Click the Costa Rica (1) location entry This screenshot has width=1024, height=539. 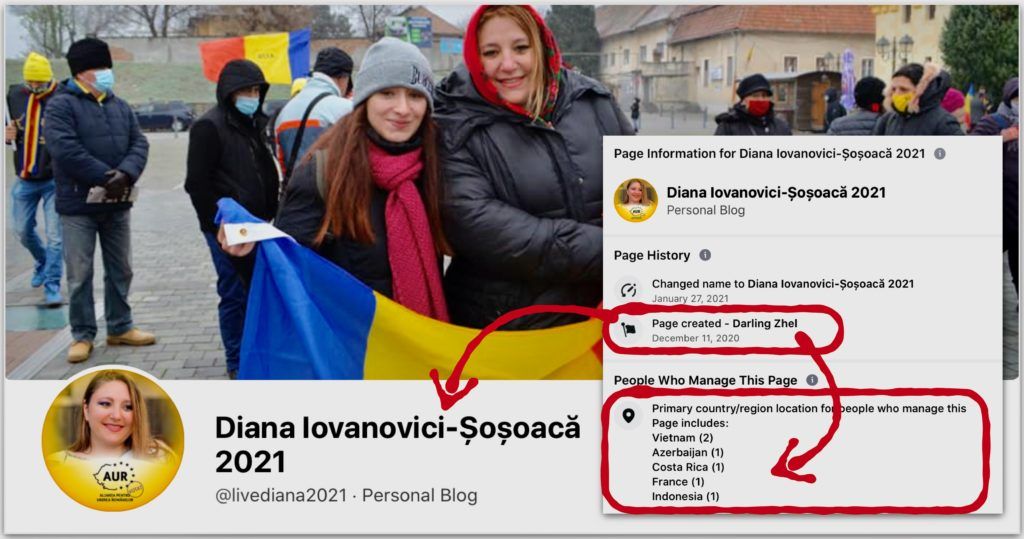coord(688,467)
